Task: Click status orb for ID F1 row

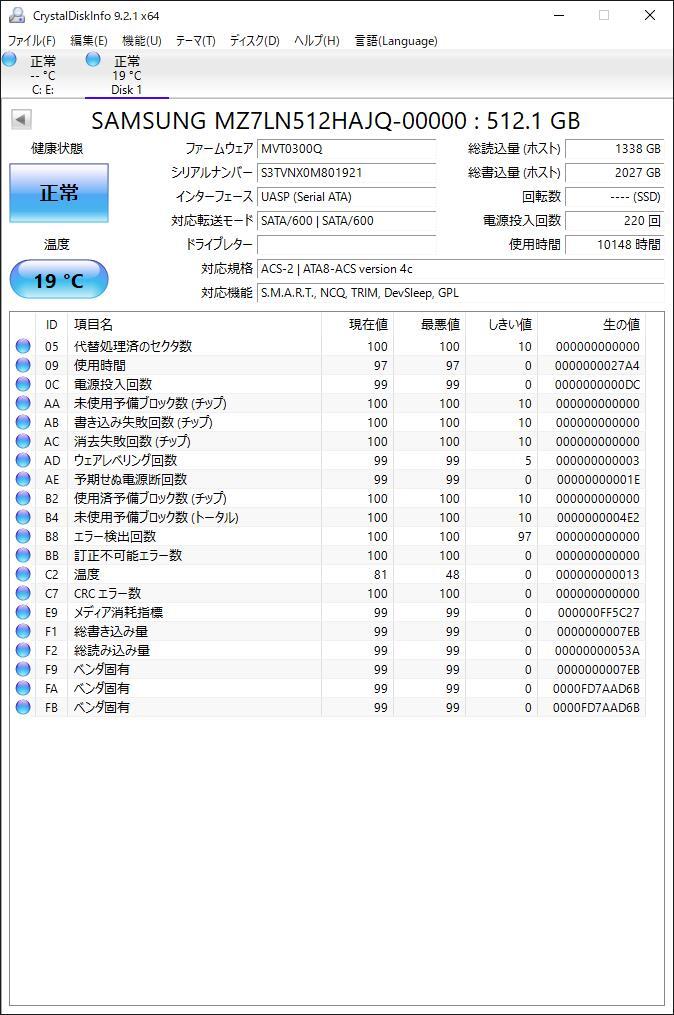Action: click(x=23, y=631)
